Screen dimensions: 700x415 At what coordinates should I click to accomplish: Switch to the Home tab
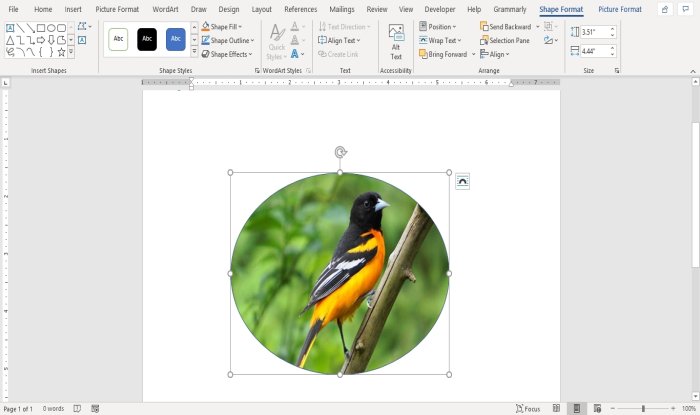tap(43, 9)
